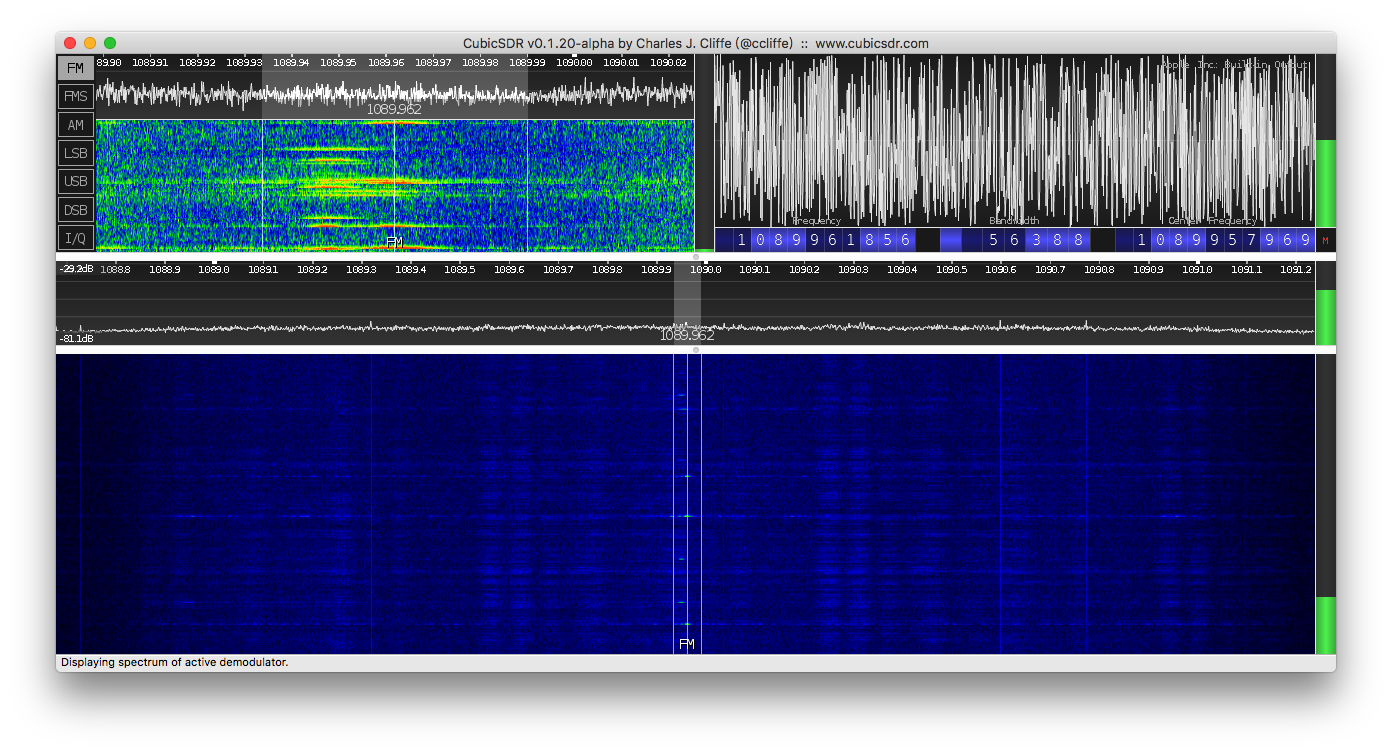Click the round divider handle below demodulator waterfall
The height and width of the screenshot is (752, 1392).
696,257
